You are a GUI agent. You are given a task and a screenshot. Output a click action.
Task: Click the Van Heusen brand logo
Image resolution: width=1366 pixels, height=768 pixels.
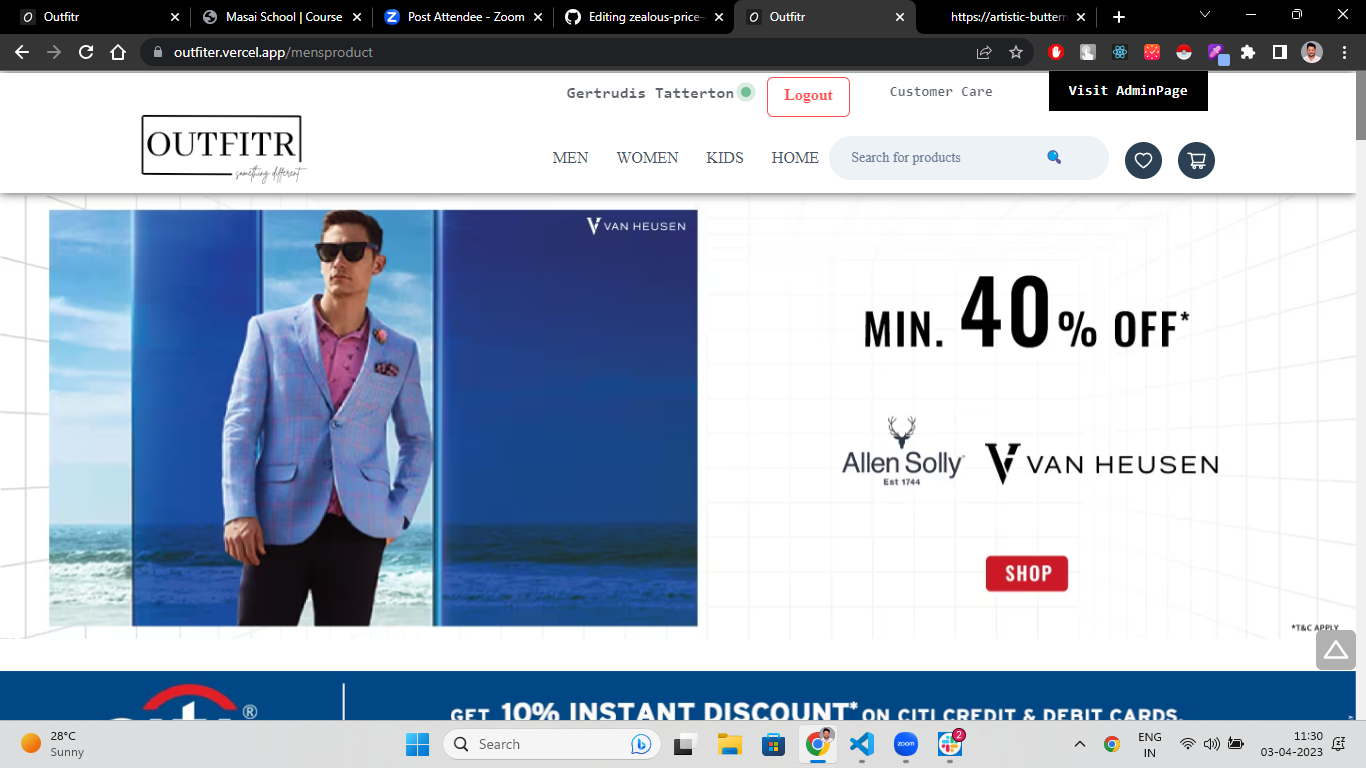[x=1102, y=464]
